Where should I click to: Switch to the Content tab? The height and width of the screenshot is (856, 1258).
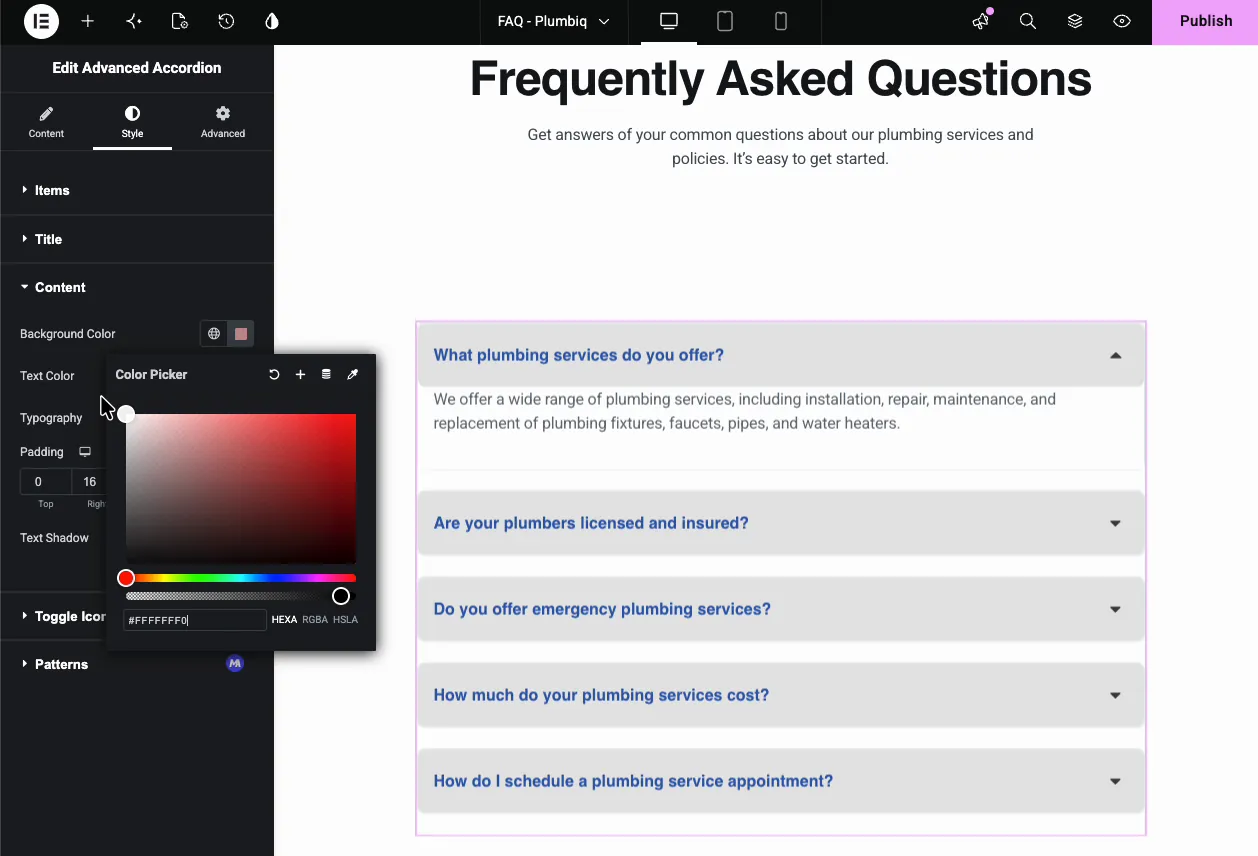pyautogui.click(x=46, y=122)
